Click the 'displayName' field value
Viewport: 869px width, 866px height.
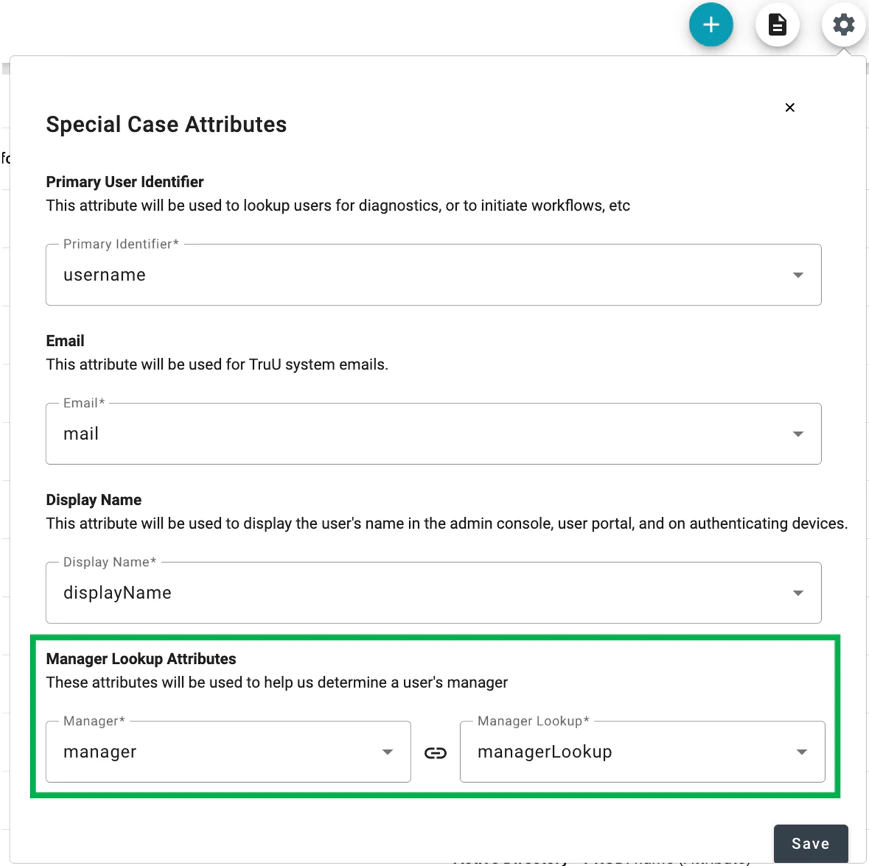[x=117, y=593]
